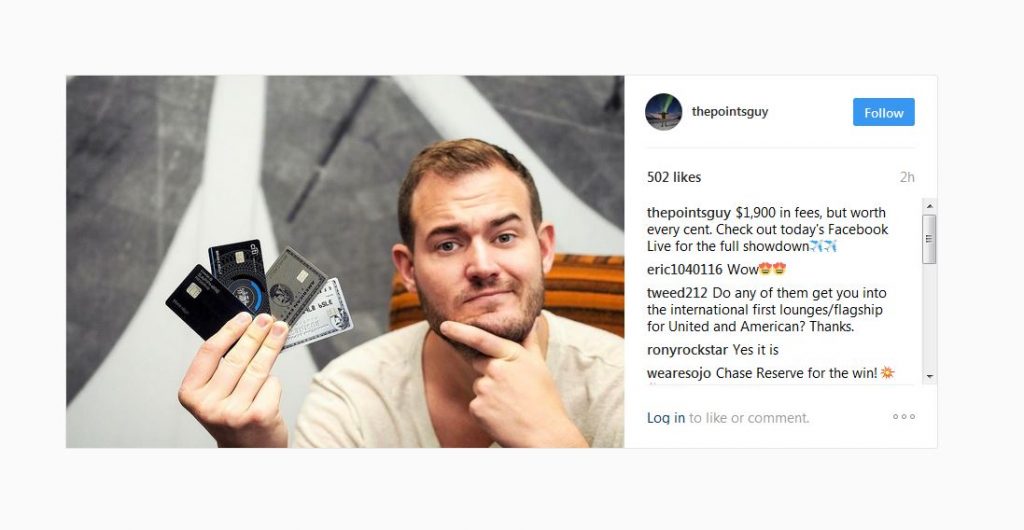Click the burst emoji after 'for the win!'
Image resolution: width=1024 pixels, height=530 pixels.
887,373
